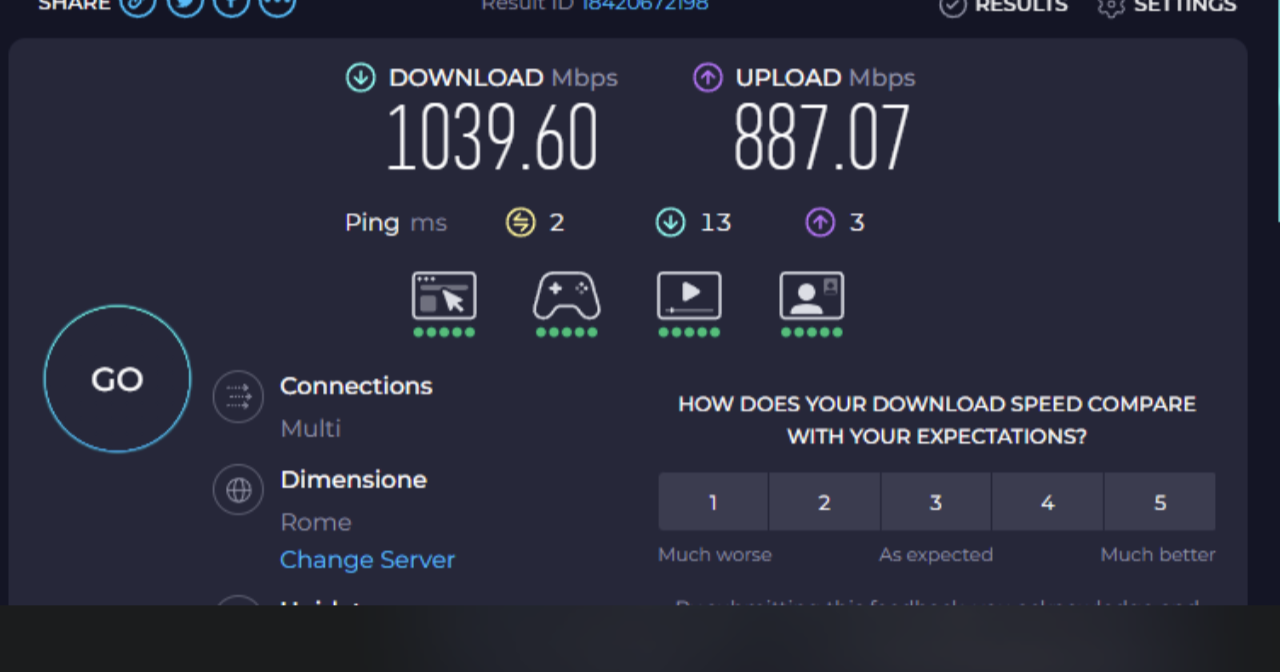Screen dimensions: 1280x672
Task: Click the web browsing experience icon
Action: point(444,296)
